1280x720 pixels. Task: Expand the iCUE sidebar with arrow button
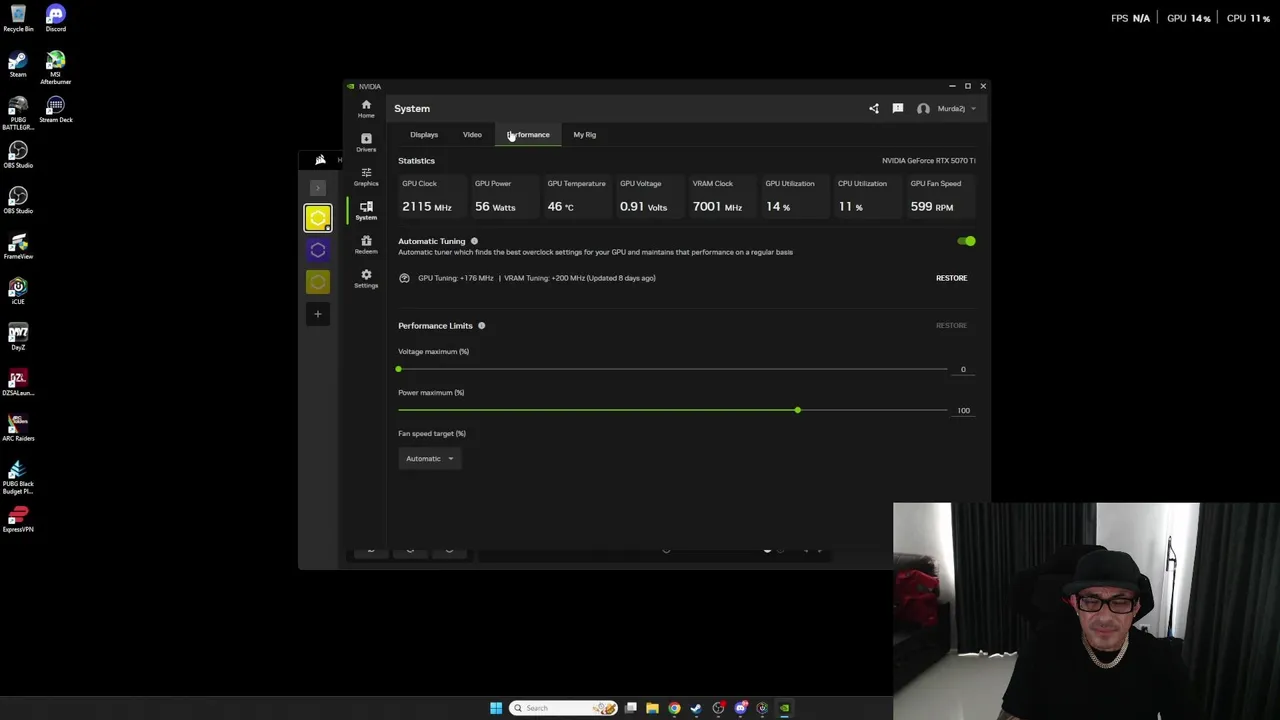pos(318,188)
